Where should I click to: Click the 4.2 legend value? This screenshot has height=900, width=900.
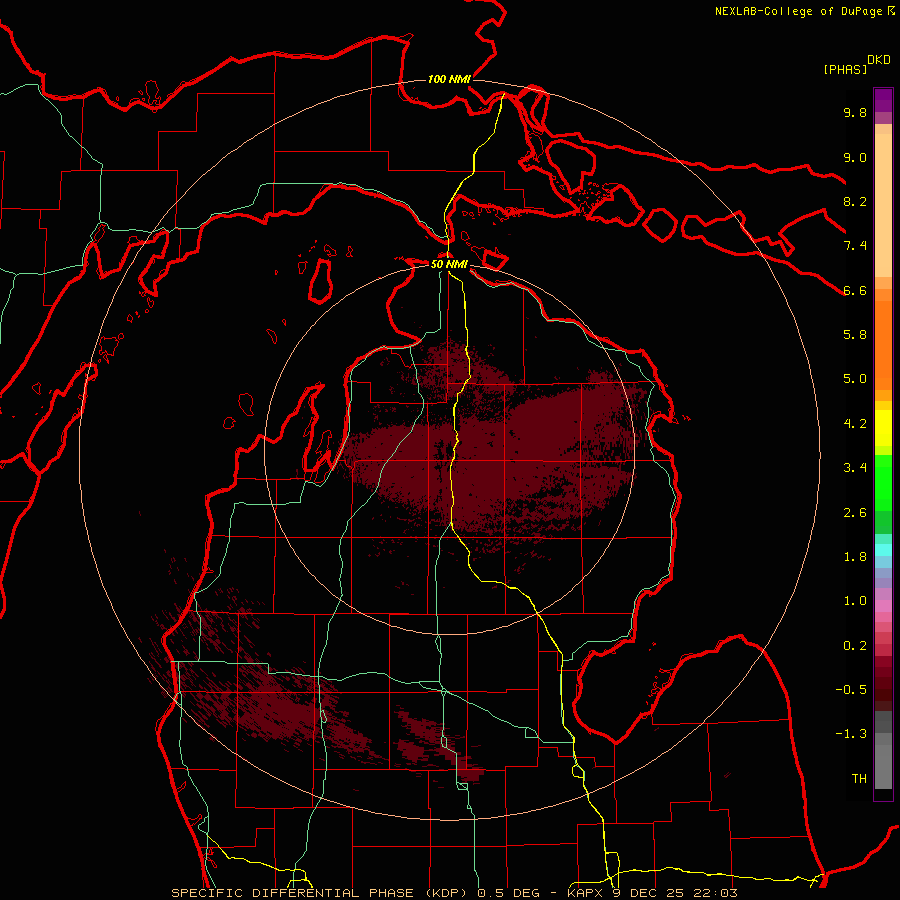coord(855,424)
